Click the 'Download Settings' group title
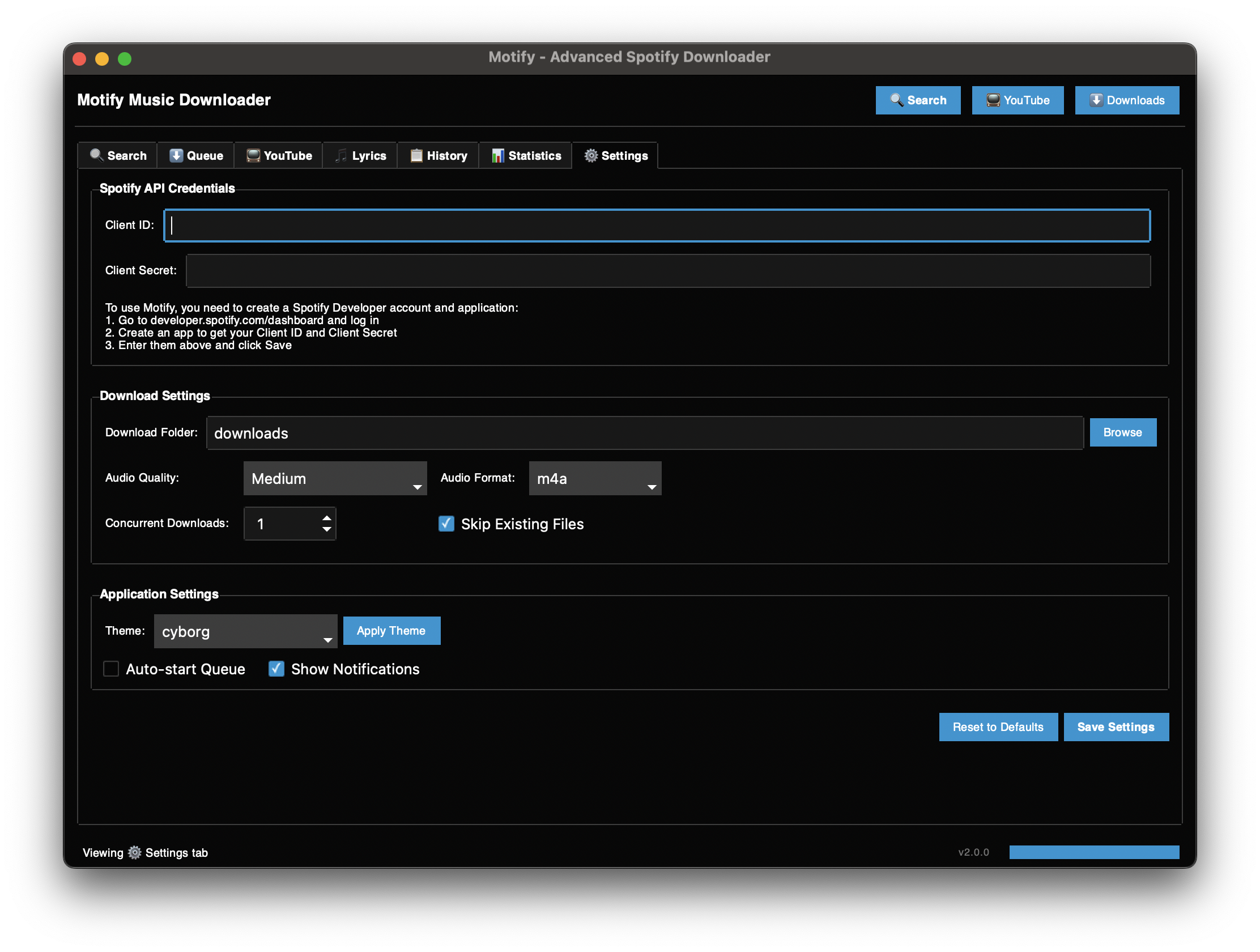1260x952 pixels. [x=155, y=396]
